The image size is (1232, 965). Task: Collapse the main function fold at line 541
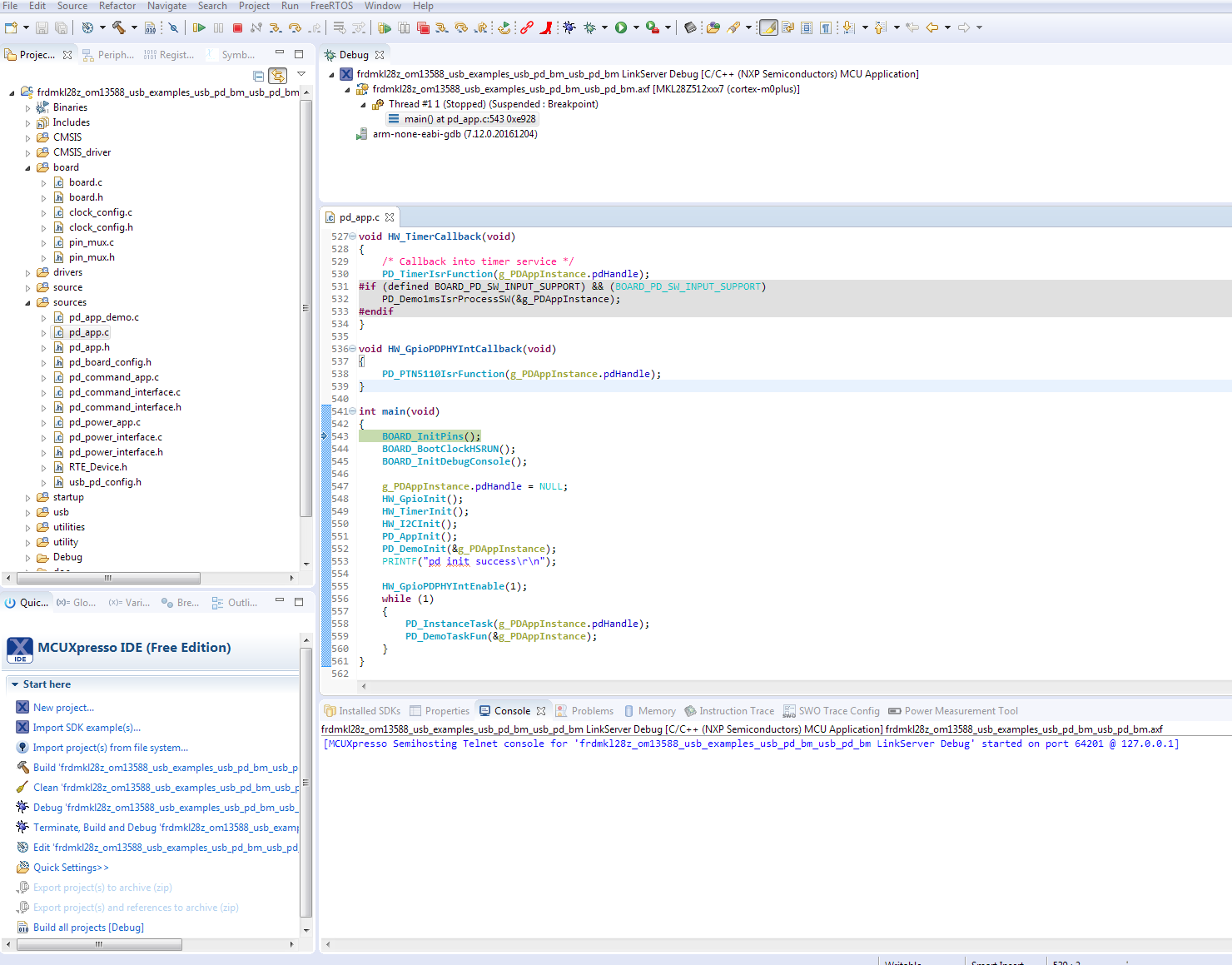pos(353,411)
